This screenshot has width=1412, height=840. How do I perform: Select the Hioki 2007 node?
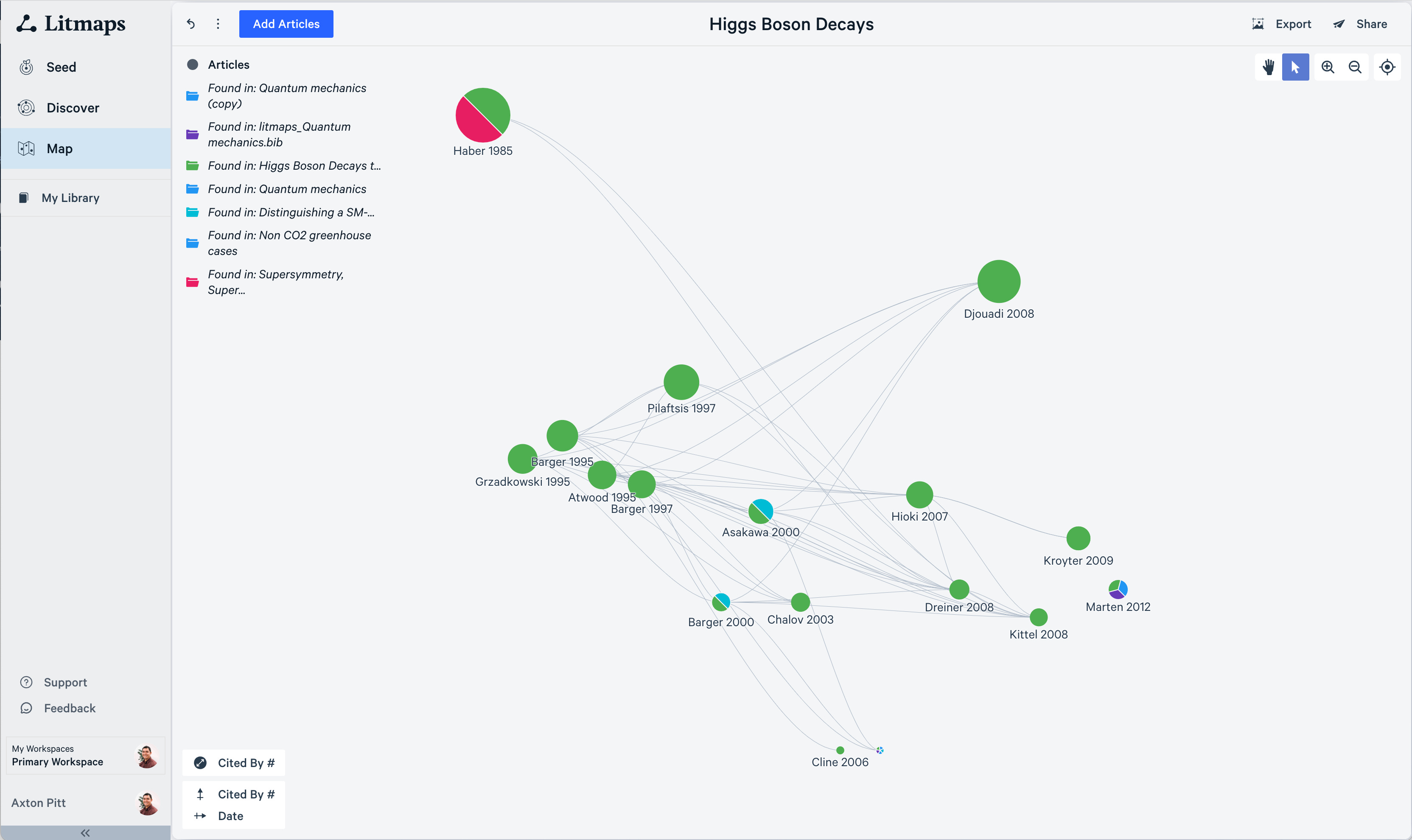click(920, 495)
